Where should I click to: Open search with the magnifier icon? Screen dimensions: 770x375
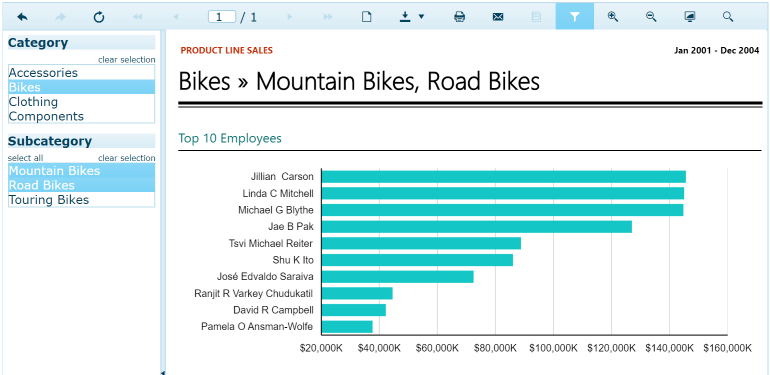tap(728, 17)
